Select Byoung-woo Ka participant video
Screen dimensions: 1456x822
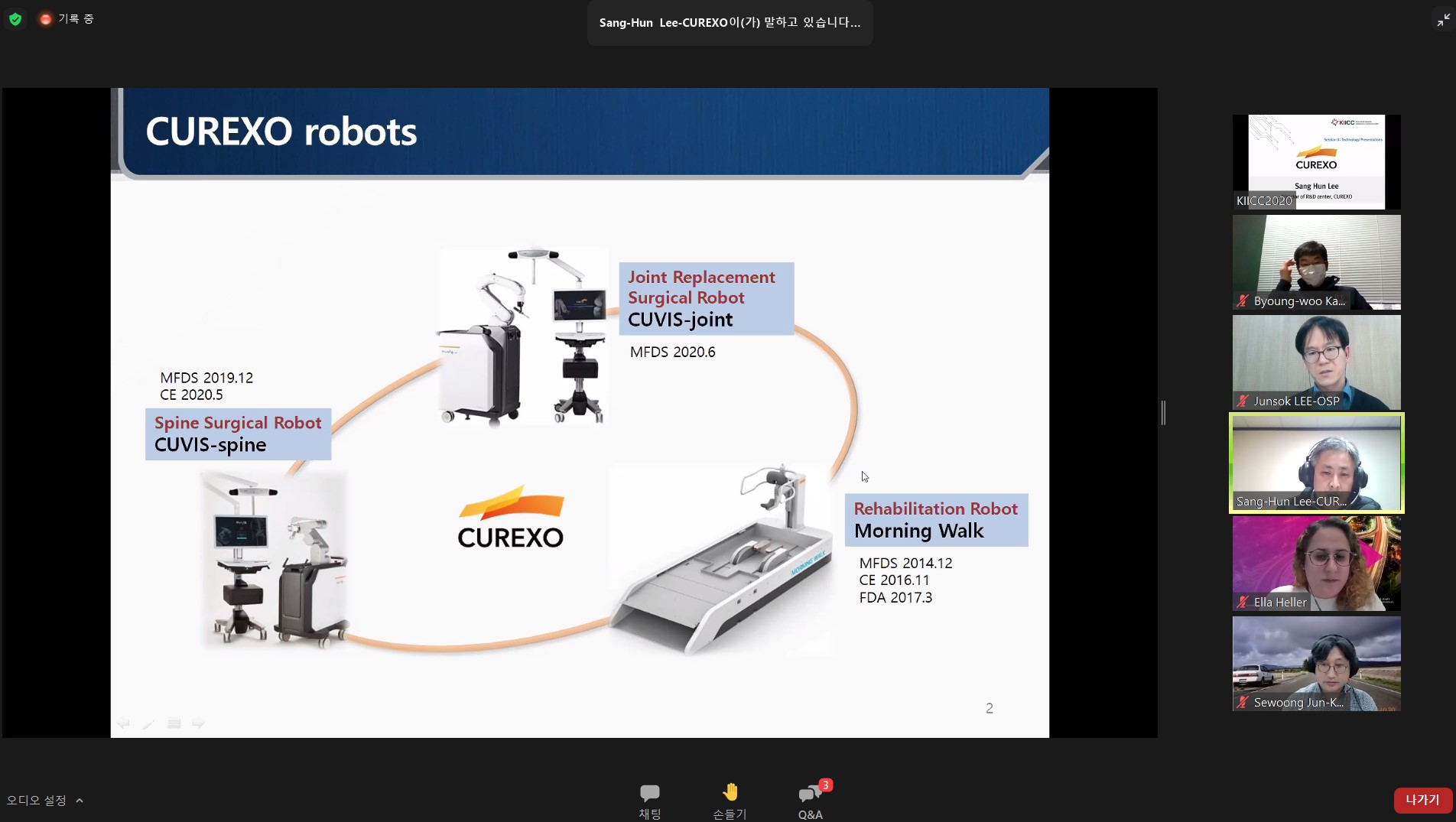pos(1316,262)
